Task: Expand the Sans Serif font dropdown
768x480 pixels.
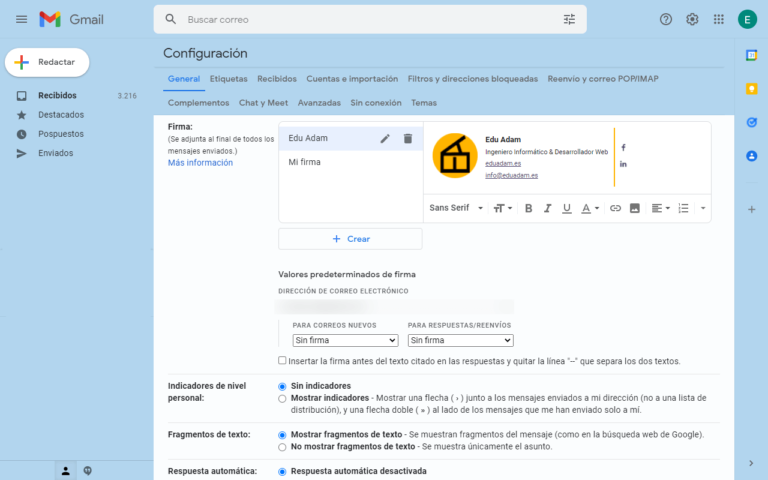Action: [456, 208]
